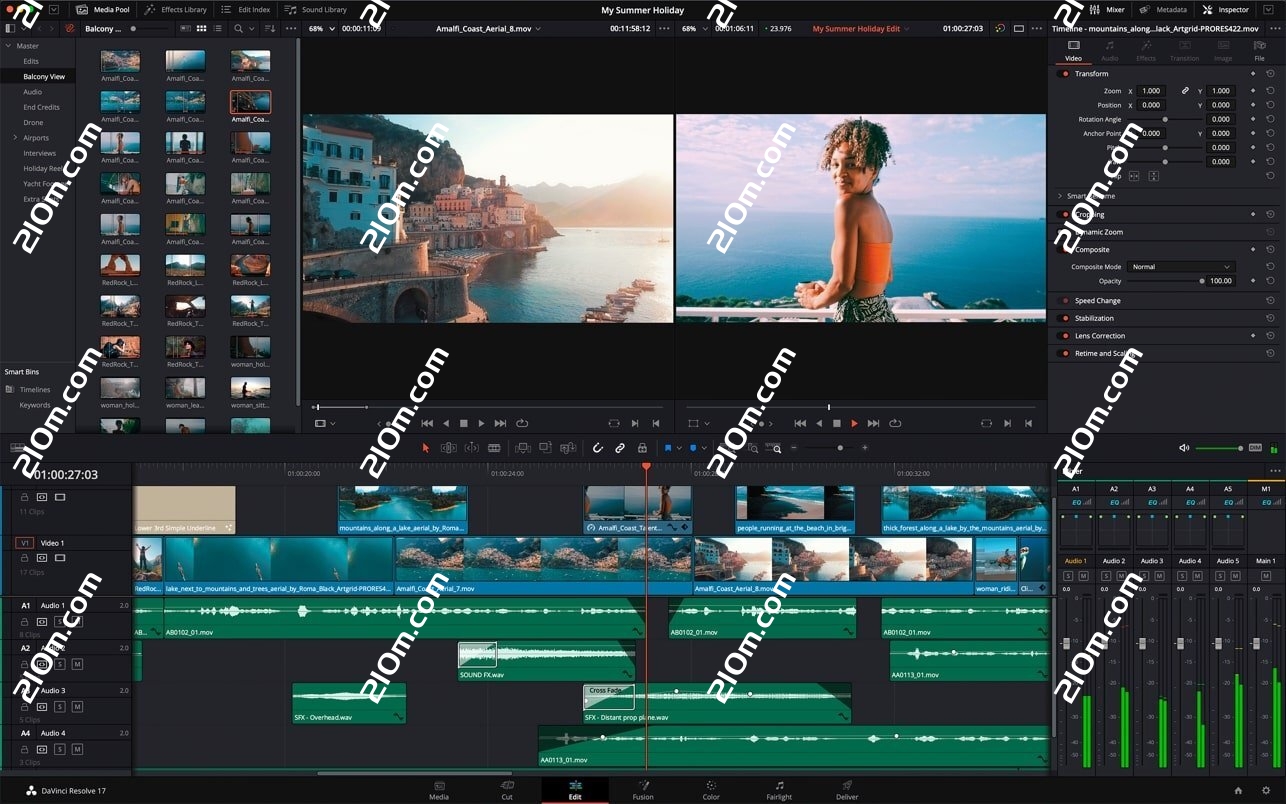Screen dimensions: 1286x804
Task: Toggle the Position Lock padlock in toolbar
Action: click(642, 448)
